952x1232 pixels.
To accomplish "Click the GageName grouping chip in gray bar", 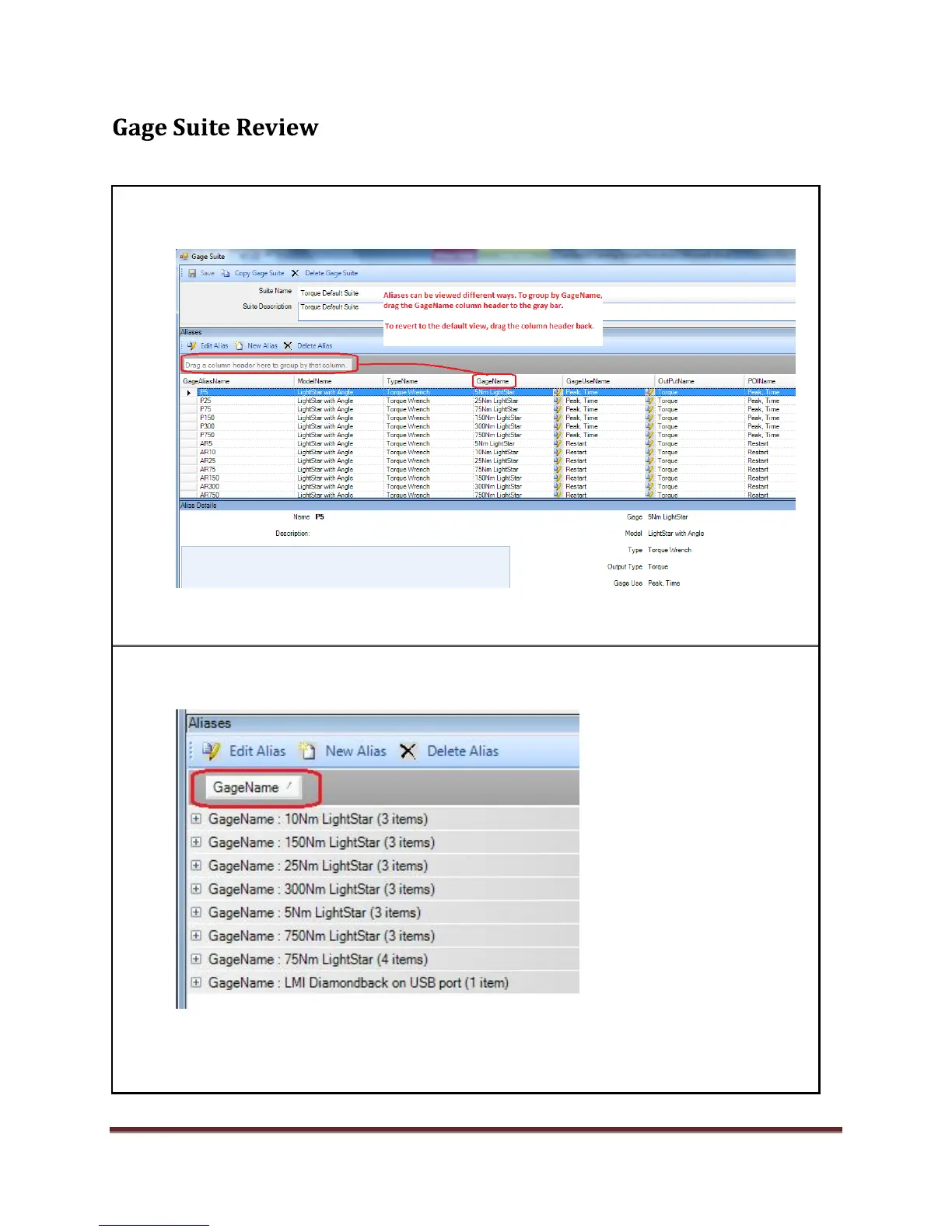I will (x=253, y=787).
